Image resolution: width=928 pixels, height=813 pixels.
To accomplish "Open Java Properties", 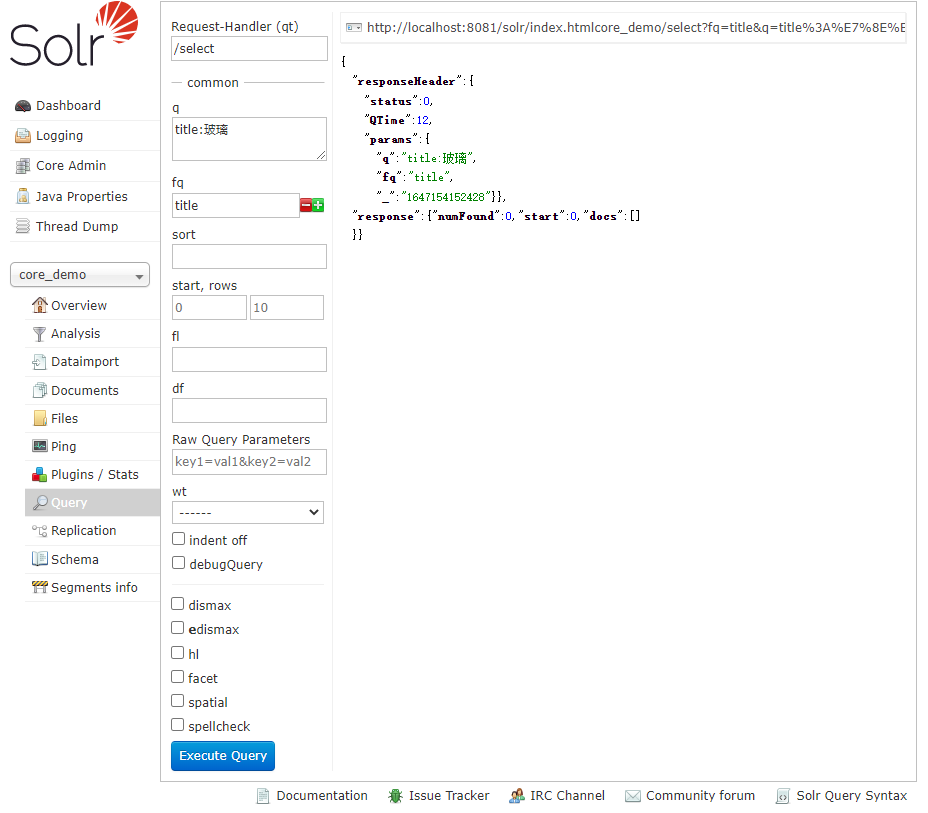I will tap(82, 196).
